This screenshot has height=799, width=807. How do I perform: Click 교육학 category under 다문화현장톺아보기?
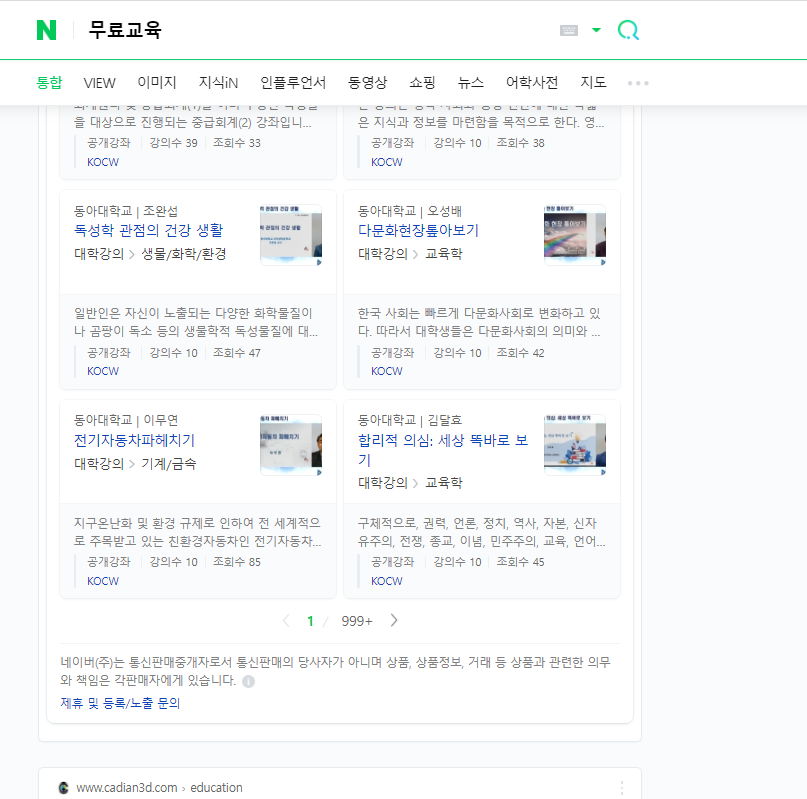pos(444,254)
